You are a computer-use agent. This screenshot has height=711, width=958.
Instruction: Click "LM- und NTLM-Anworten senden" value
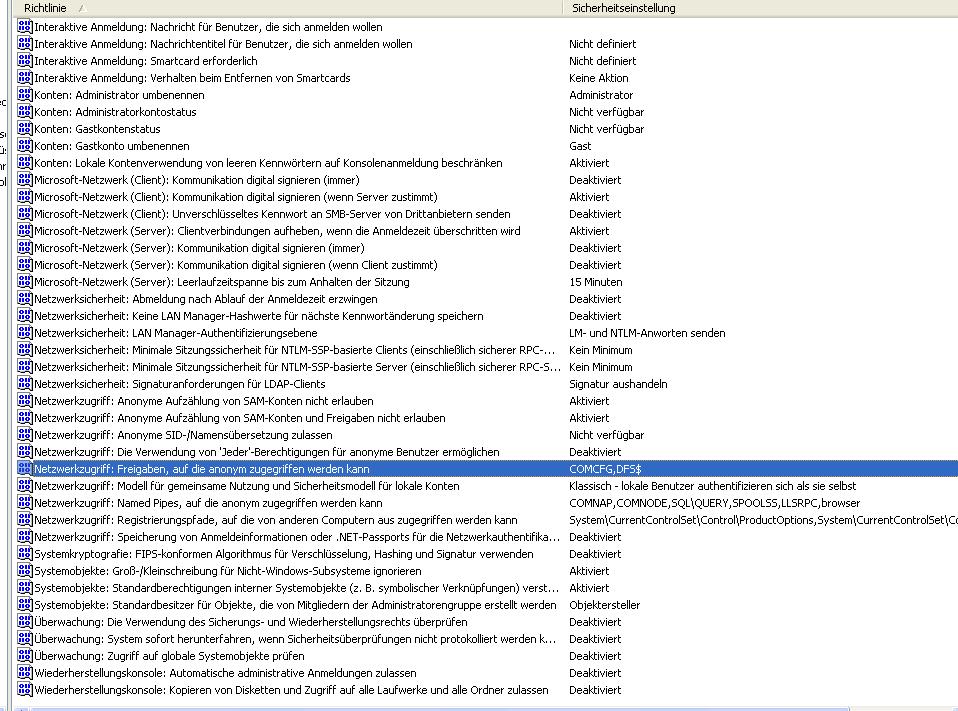(648, 333)
